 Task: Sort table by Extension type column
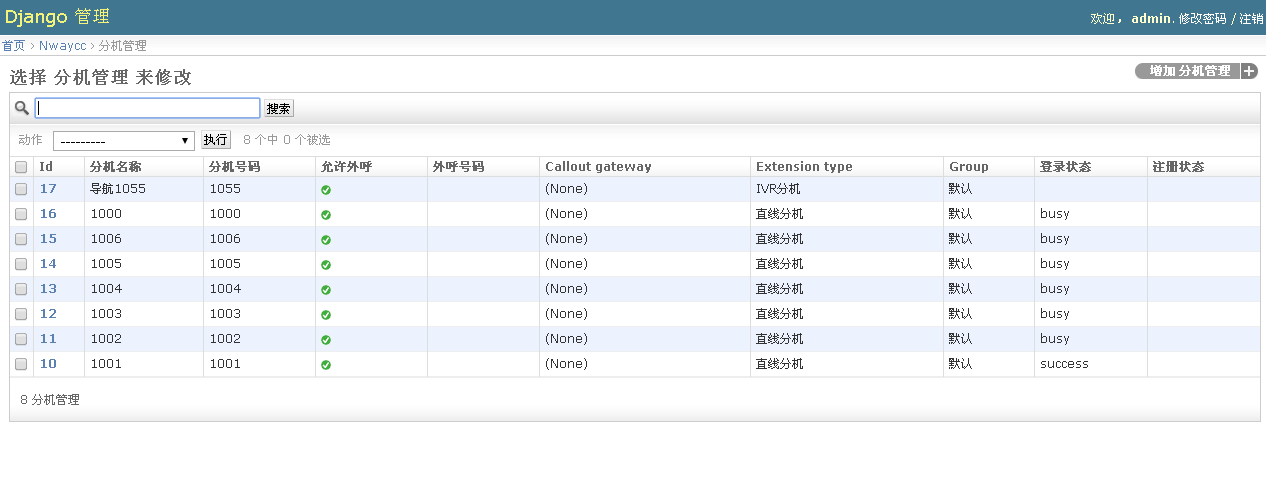pos(804,167)
